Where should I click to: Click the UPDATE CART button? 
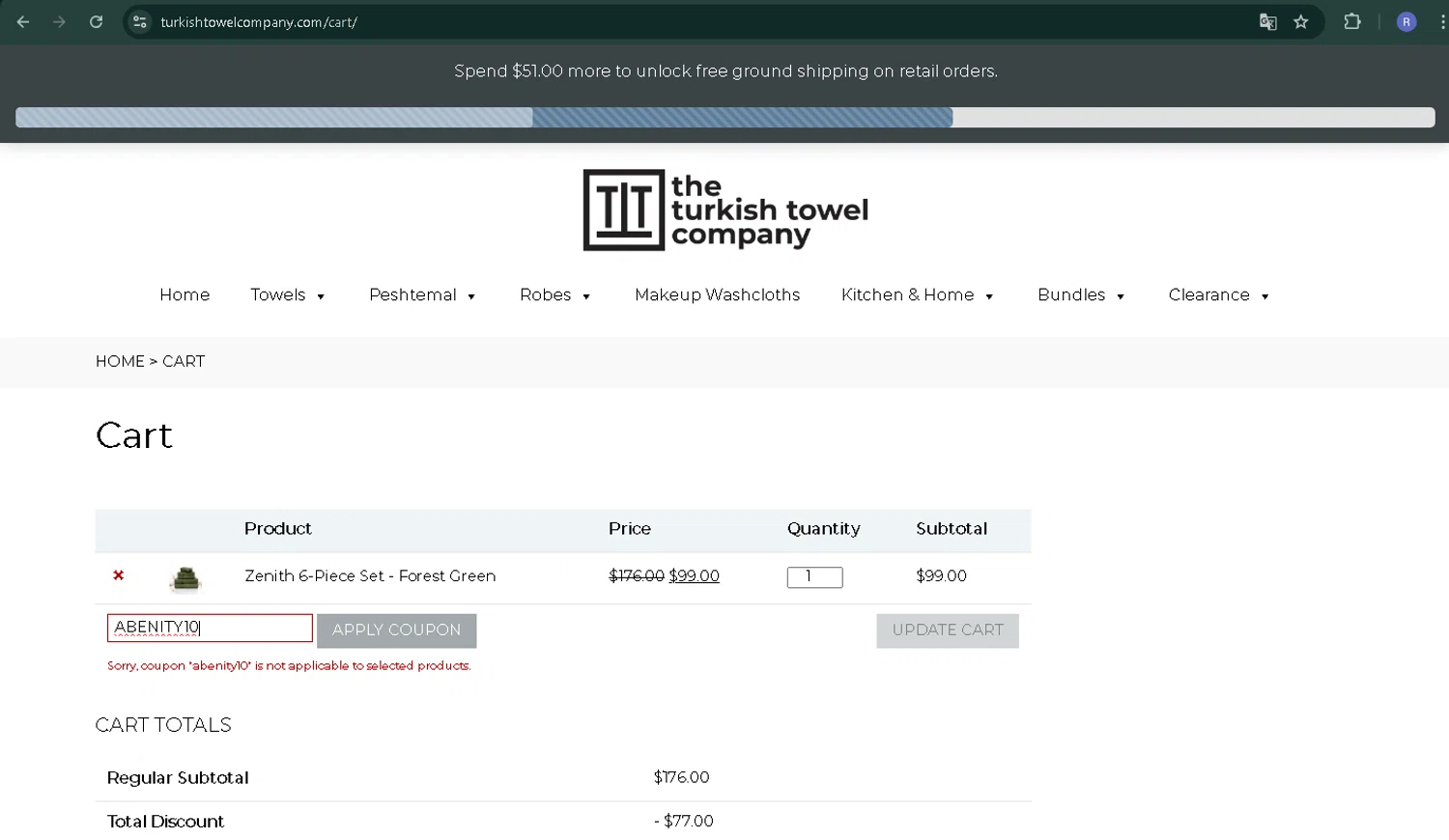tap(948, 630)
